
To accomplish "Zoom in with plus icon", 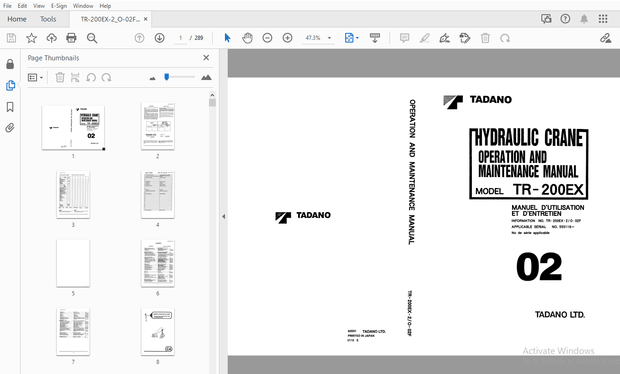I will click(x=287, y=38).
